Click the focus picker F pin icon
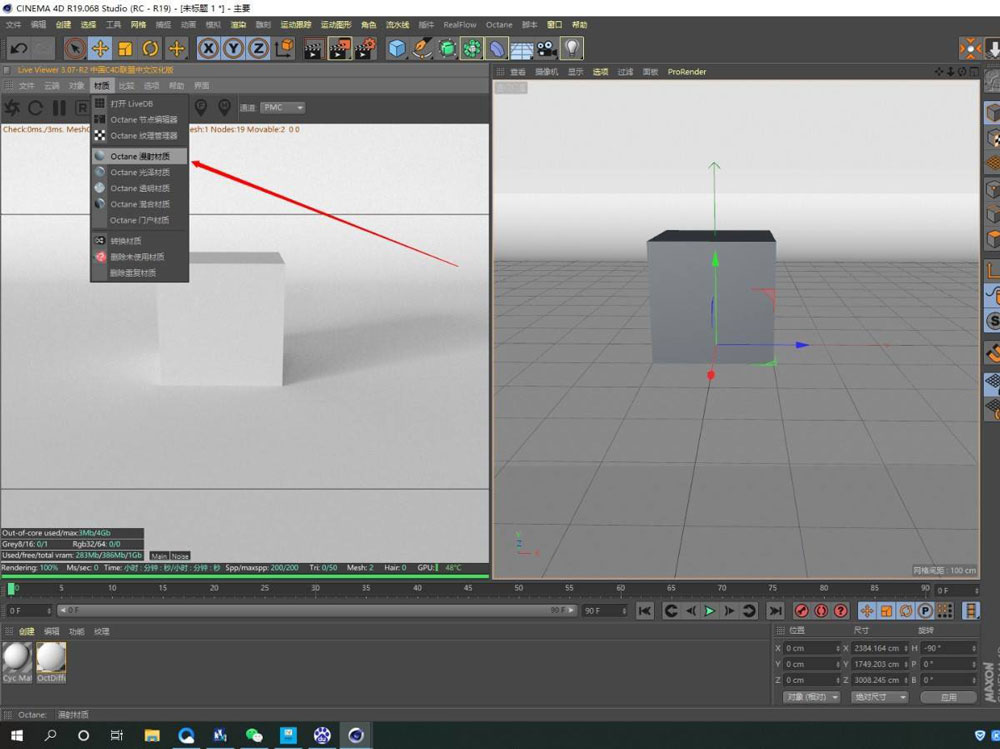Screen dimensions: 1000x749 pyautogui.click(x=201, y=107)
